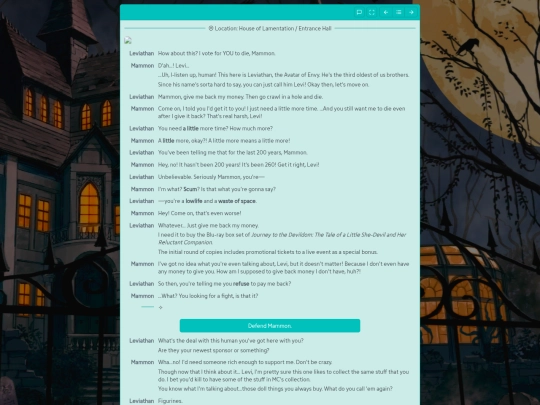Click 'The initial round of copies includes promotional tickets' line

268,252
